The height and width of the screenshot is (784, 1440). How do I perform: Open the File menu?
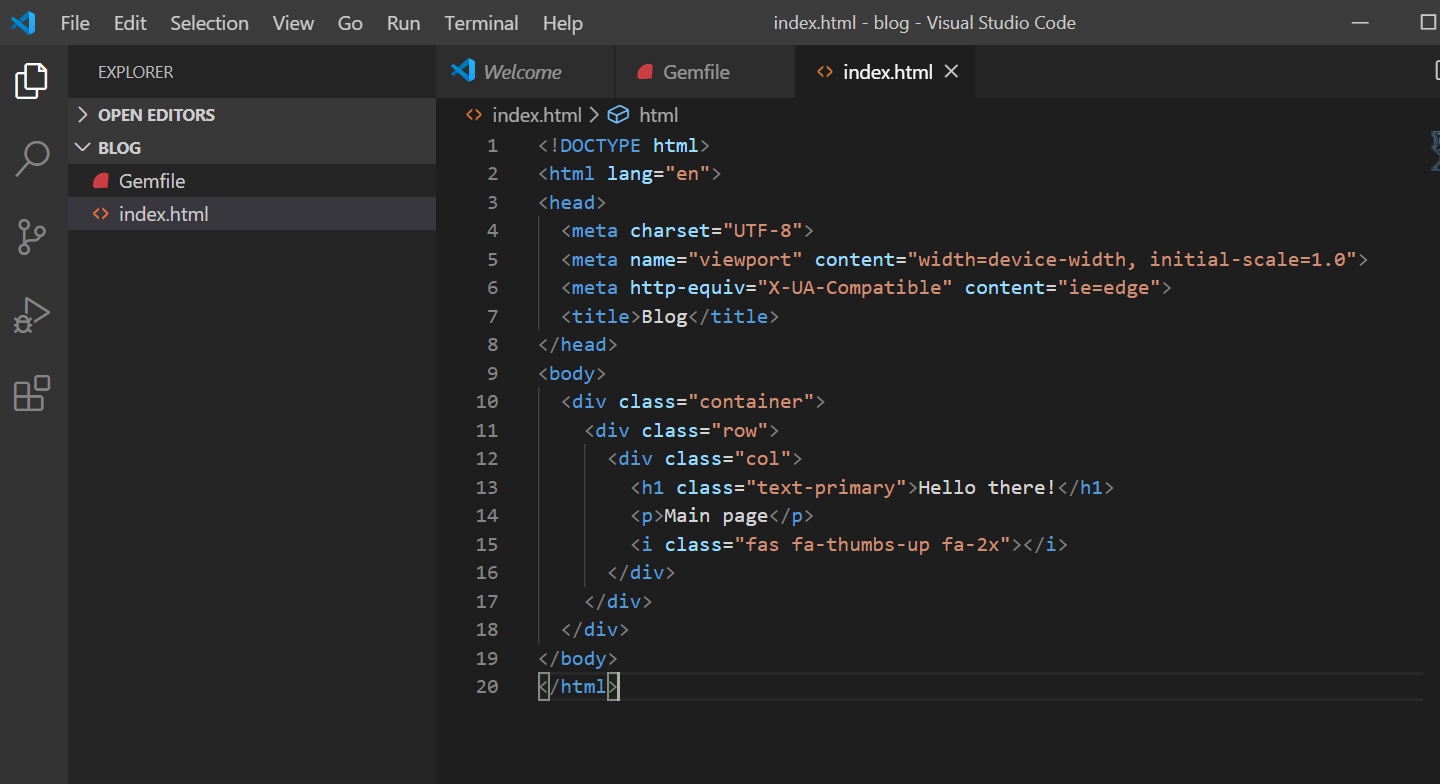pyautogui.click(x=75, y=23)
